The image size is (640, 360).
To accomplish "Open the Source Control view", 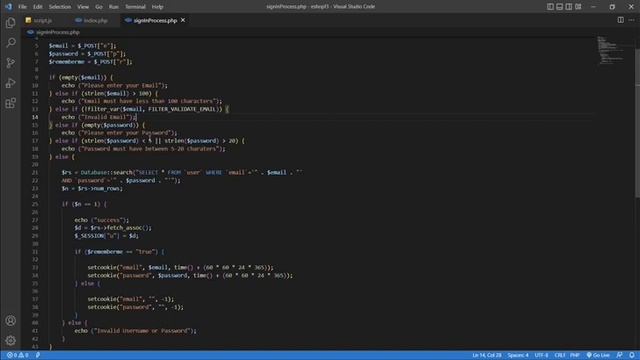I will pyautogui.click(x=11, y=62).
